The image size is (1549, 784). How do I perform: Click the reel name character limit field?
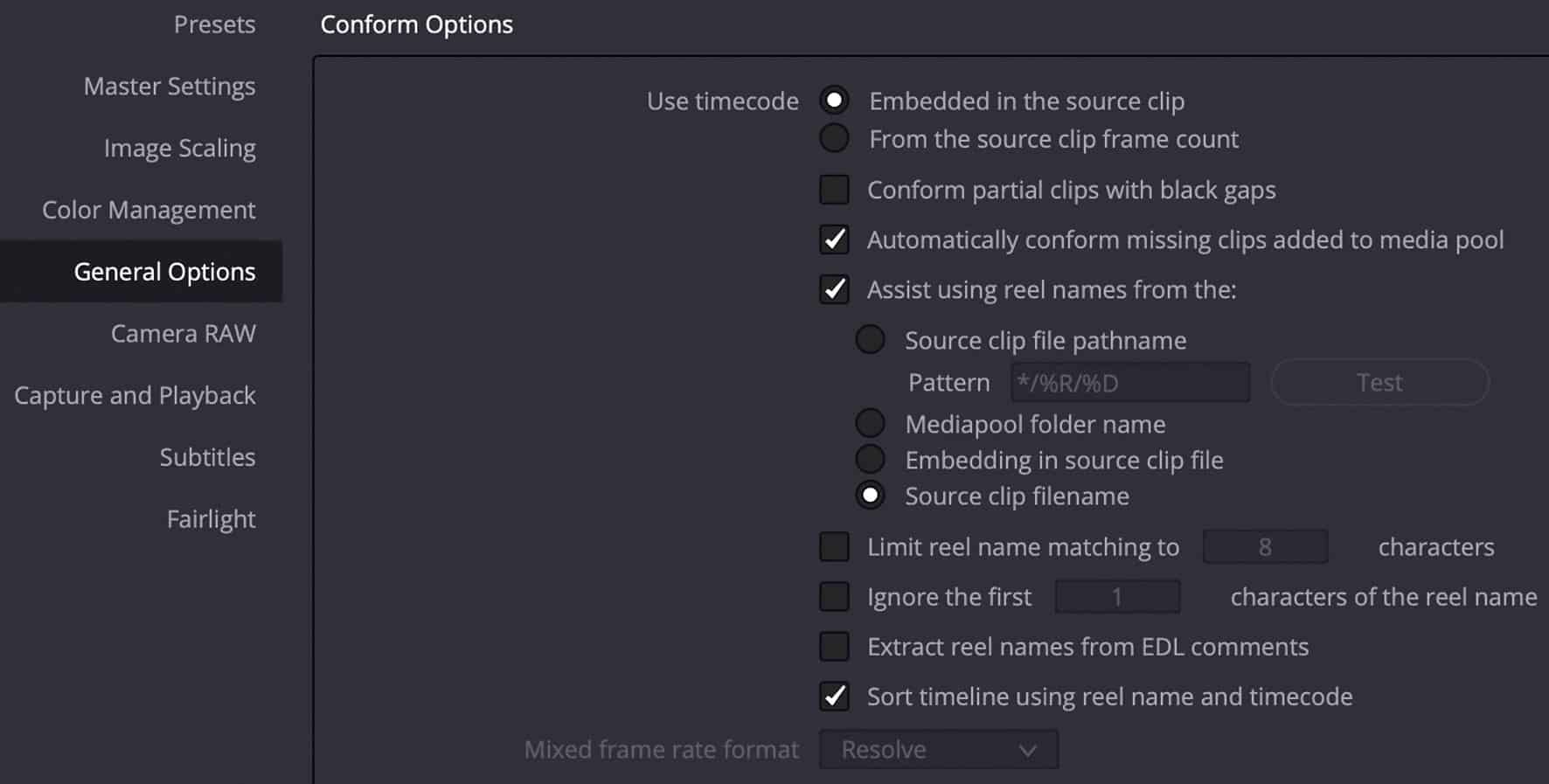click(x=1265, y=546)
